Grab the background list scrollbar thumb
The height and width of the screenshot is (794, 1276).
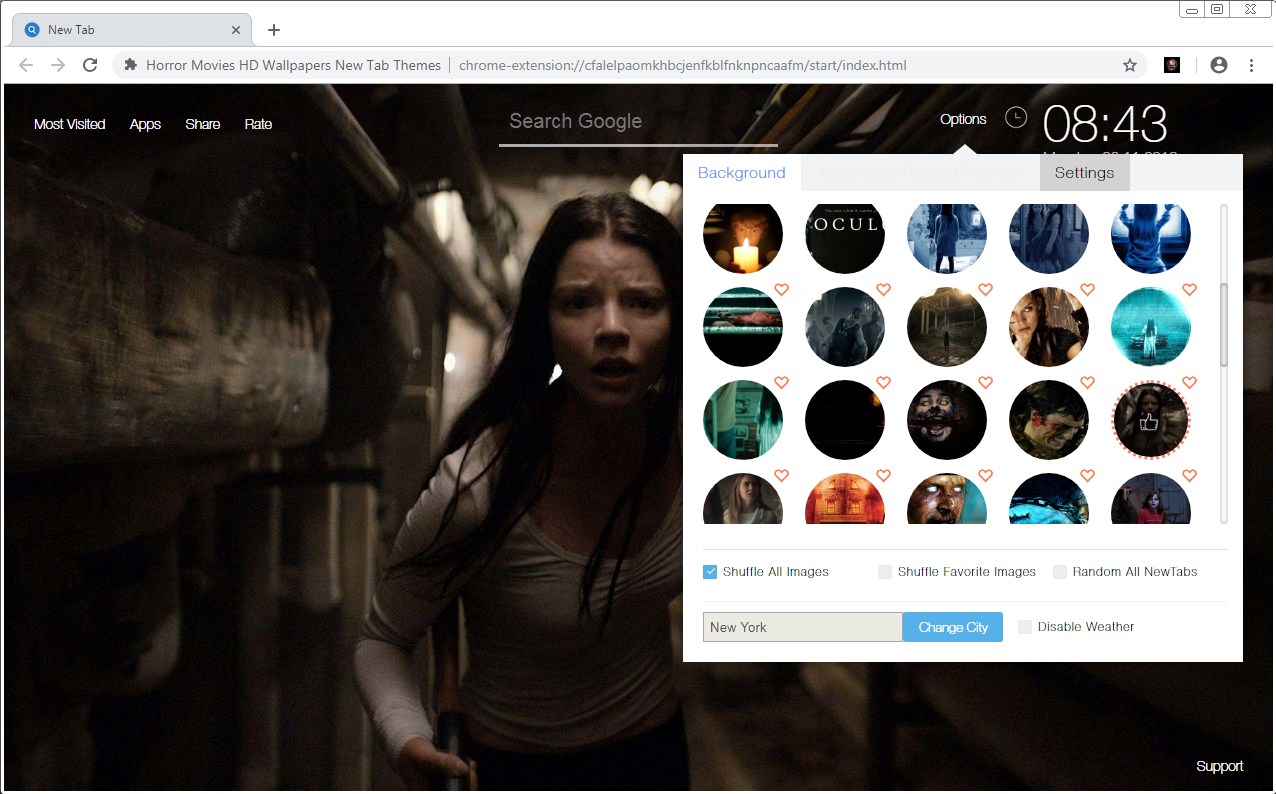coord(1224,325)
